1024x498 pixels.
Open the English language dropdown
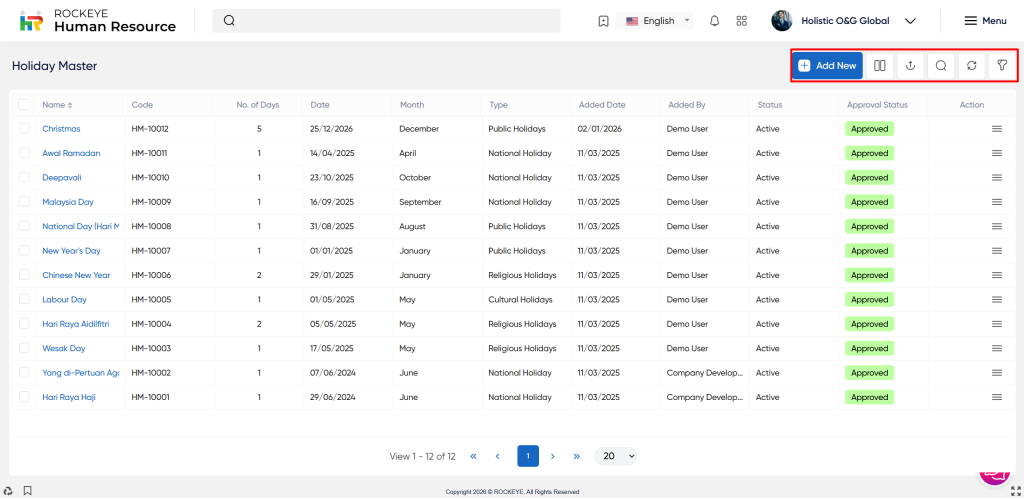[658, 21]
